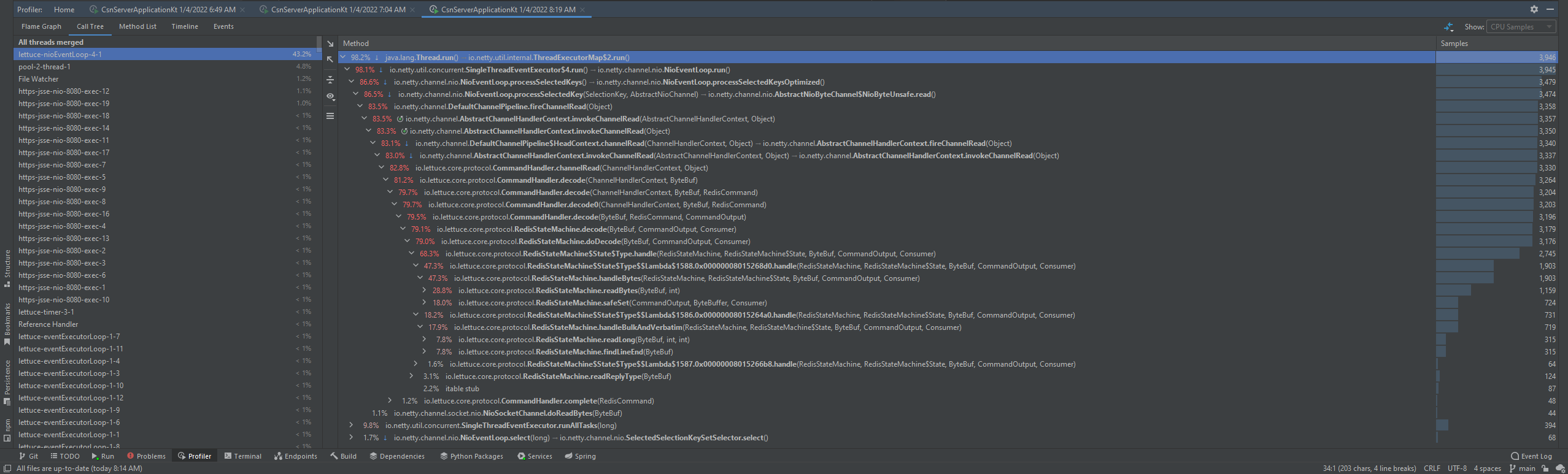1568x474 pixels.
Task: Close the CsnServerApplicationKt 6:49 AM tab
Action: [242, 10]
